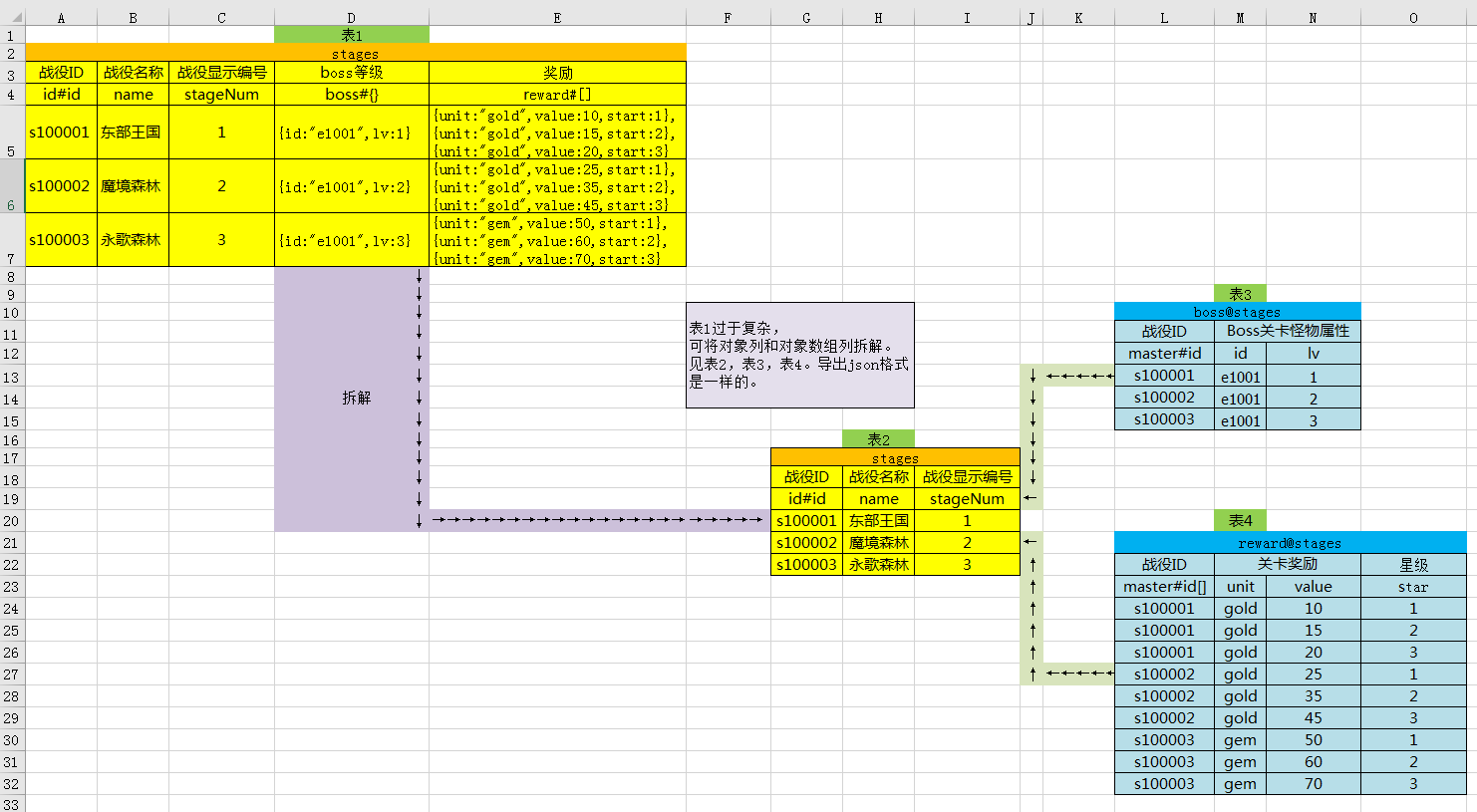
Task: Click the gem reward cell in table 1
Action: (557, 239)
